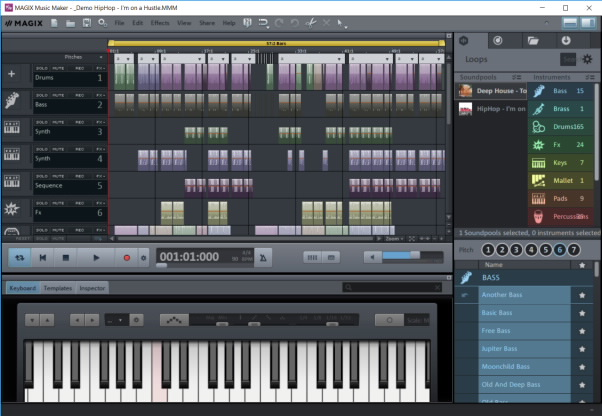
Task: Select the Basic Bass loop
Action: [524, 313]
